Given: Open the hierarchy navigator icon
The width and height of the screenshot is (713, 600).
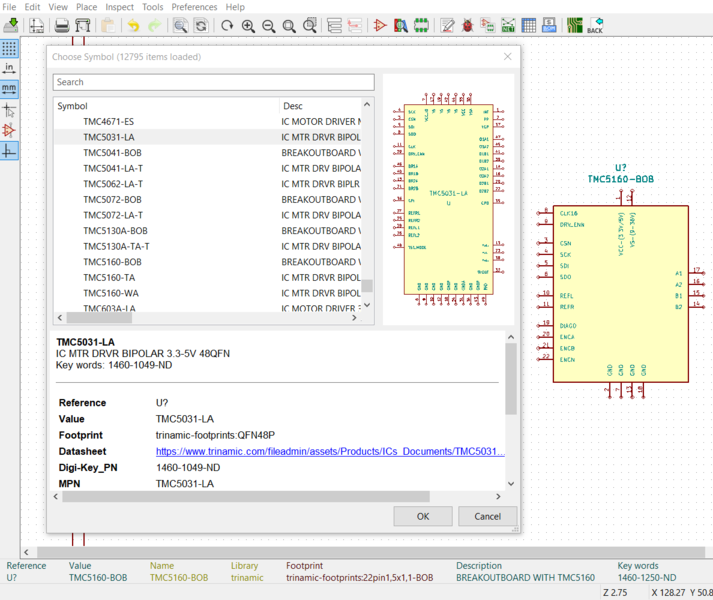Looking at the screenshot, I should click(x=335, y=25).
